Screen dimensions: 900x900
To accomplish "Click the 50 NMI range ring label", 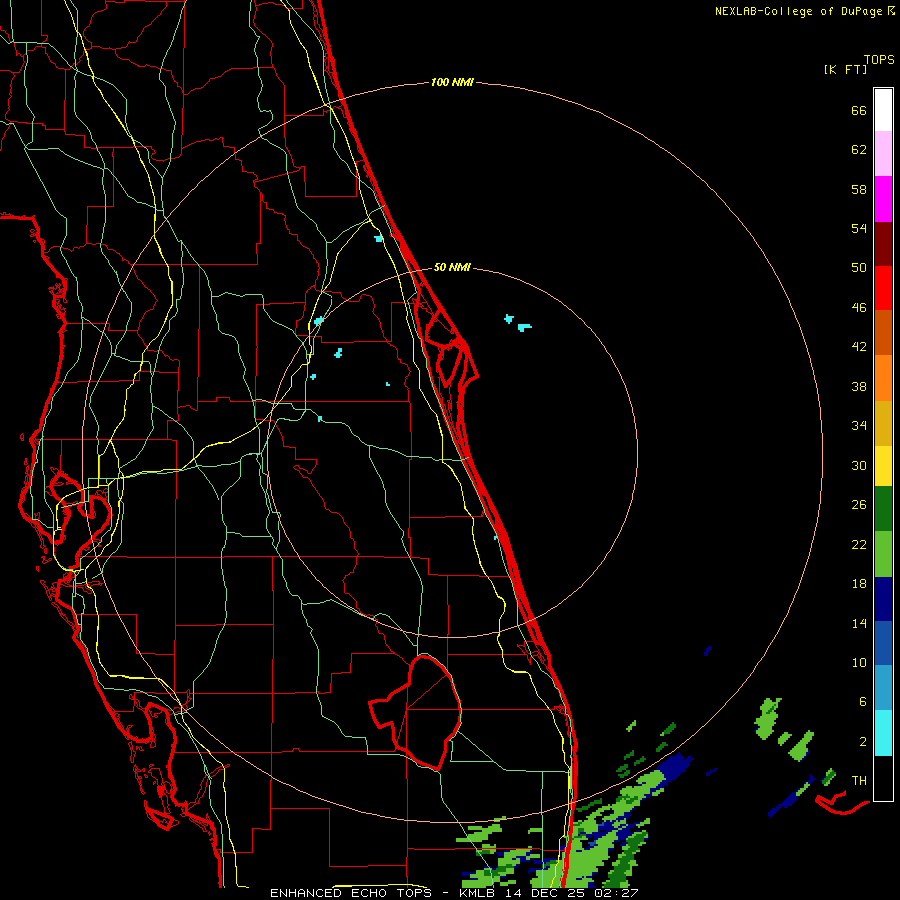I will point(452,267).
